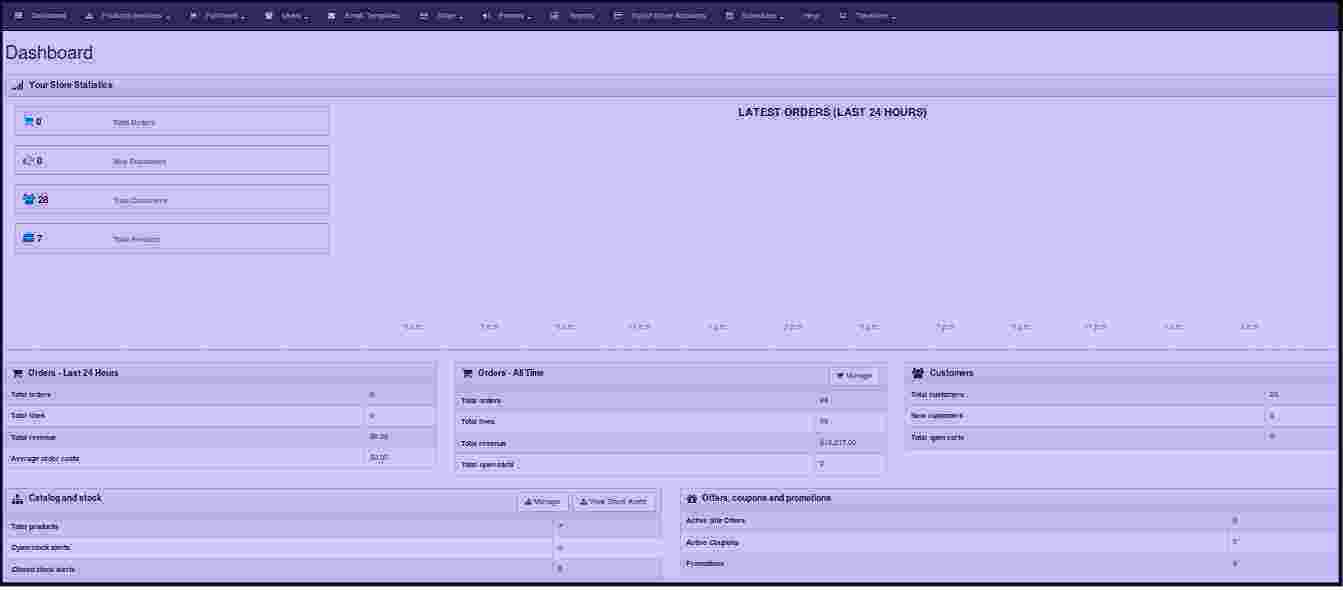The image size is (1343, 590).
Task: Click Total orders row in Orders - Last 24 Hours
Action: click(221, 394)
